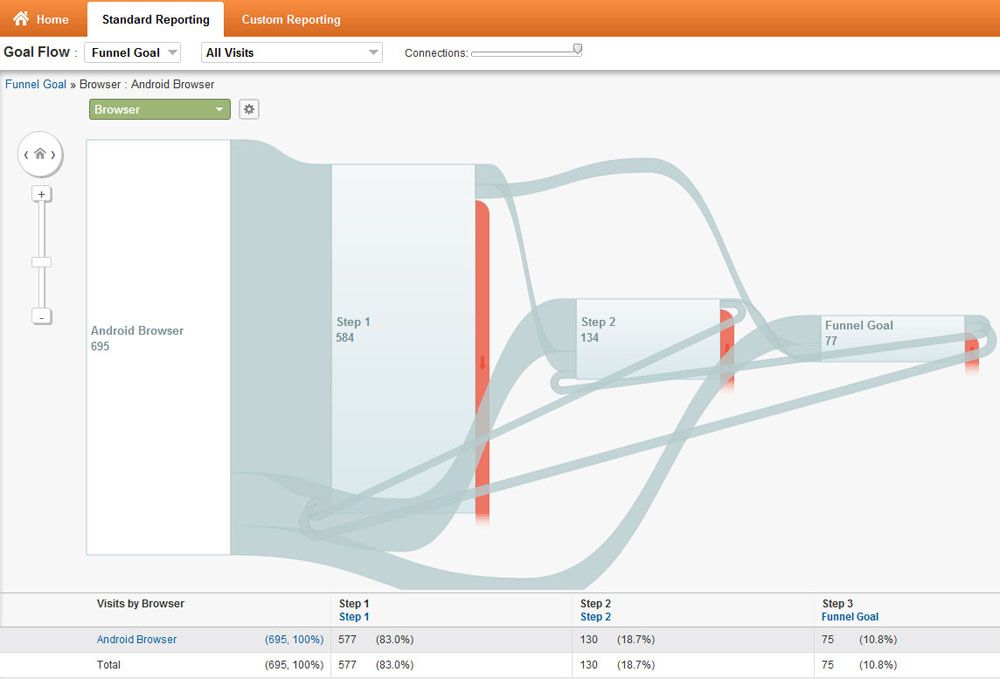Open the gear settings icon beside Browser dropdown
This screenshot has width=1000, height=679.
click(x=248, y=109)
